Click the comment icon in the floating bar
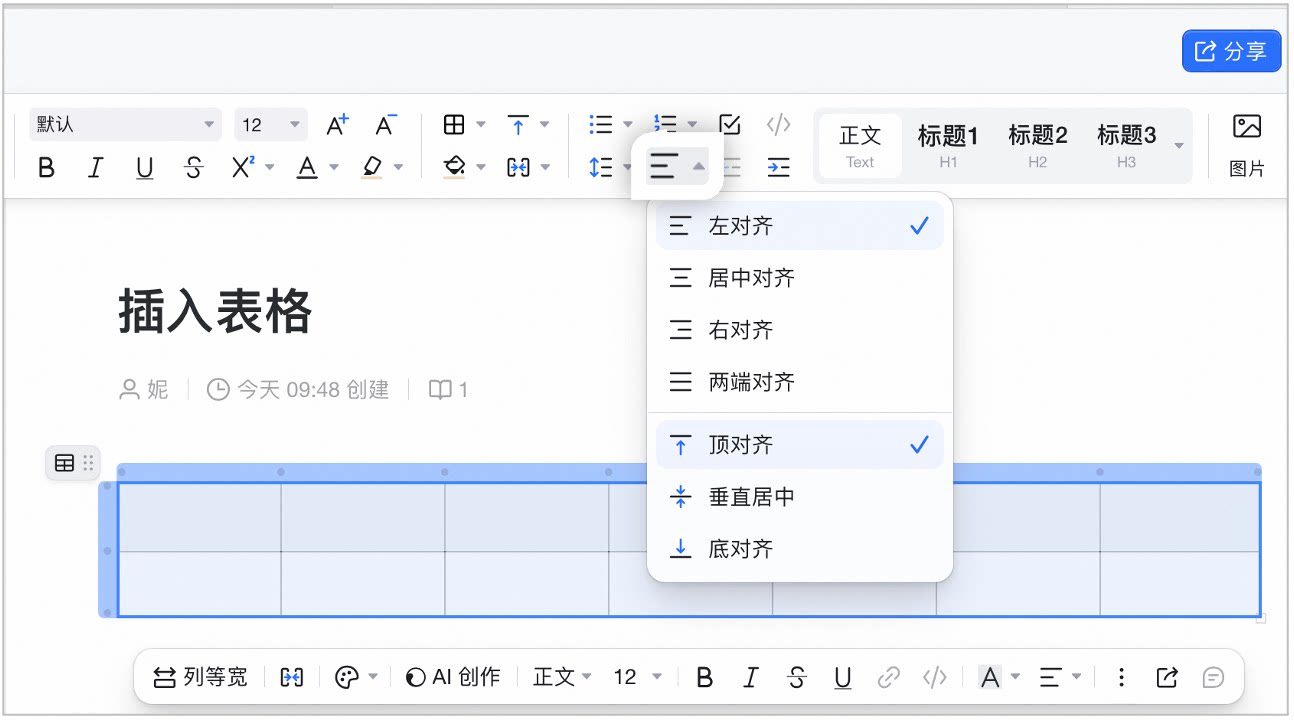Image resolution: width=1294 pixels, height=720 pixels. point(1213,678)
